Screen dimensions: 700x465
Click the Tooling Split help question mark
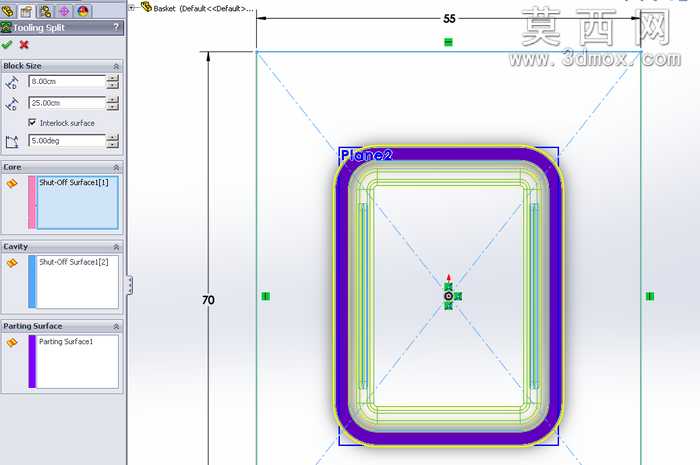pos(116,27)
